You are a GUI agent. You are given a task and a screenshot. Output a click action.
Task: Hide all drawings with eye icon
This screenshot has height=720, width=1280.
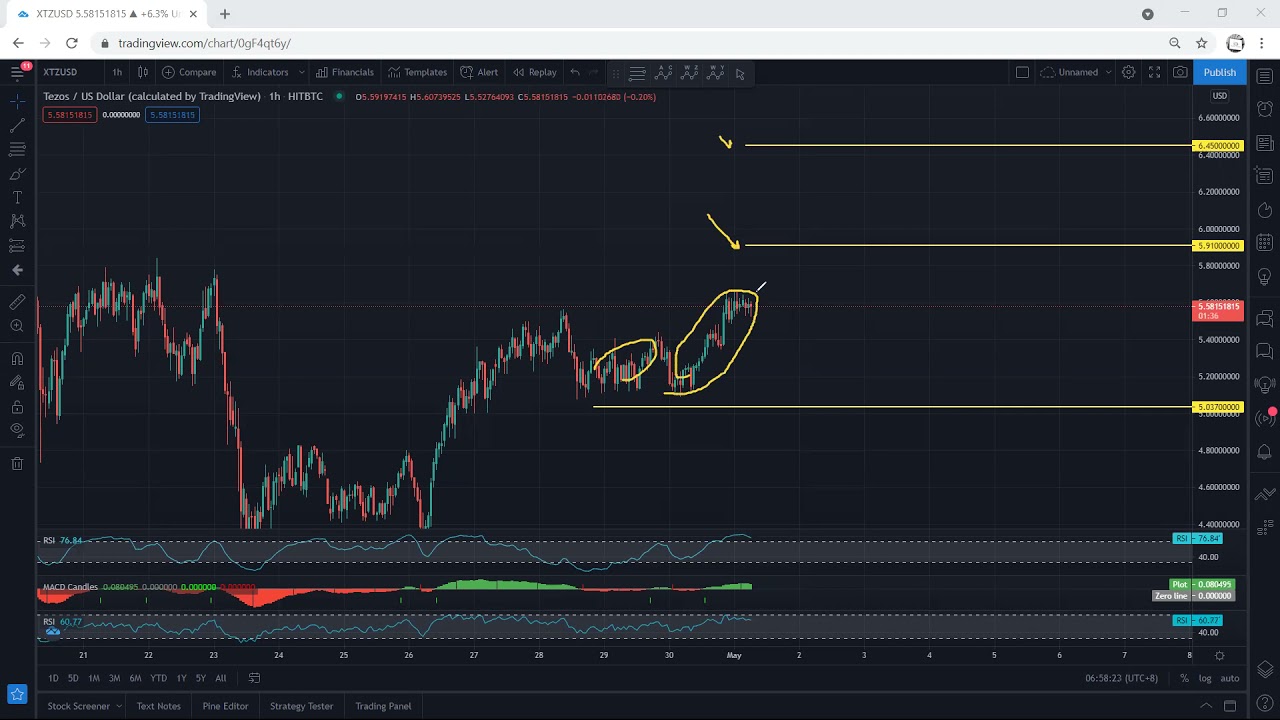pos(17,430)
